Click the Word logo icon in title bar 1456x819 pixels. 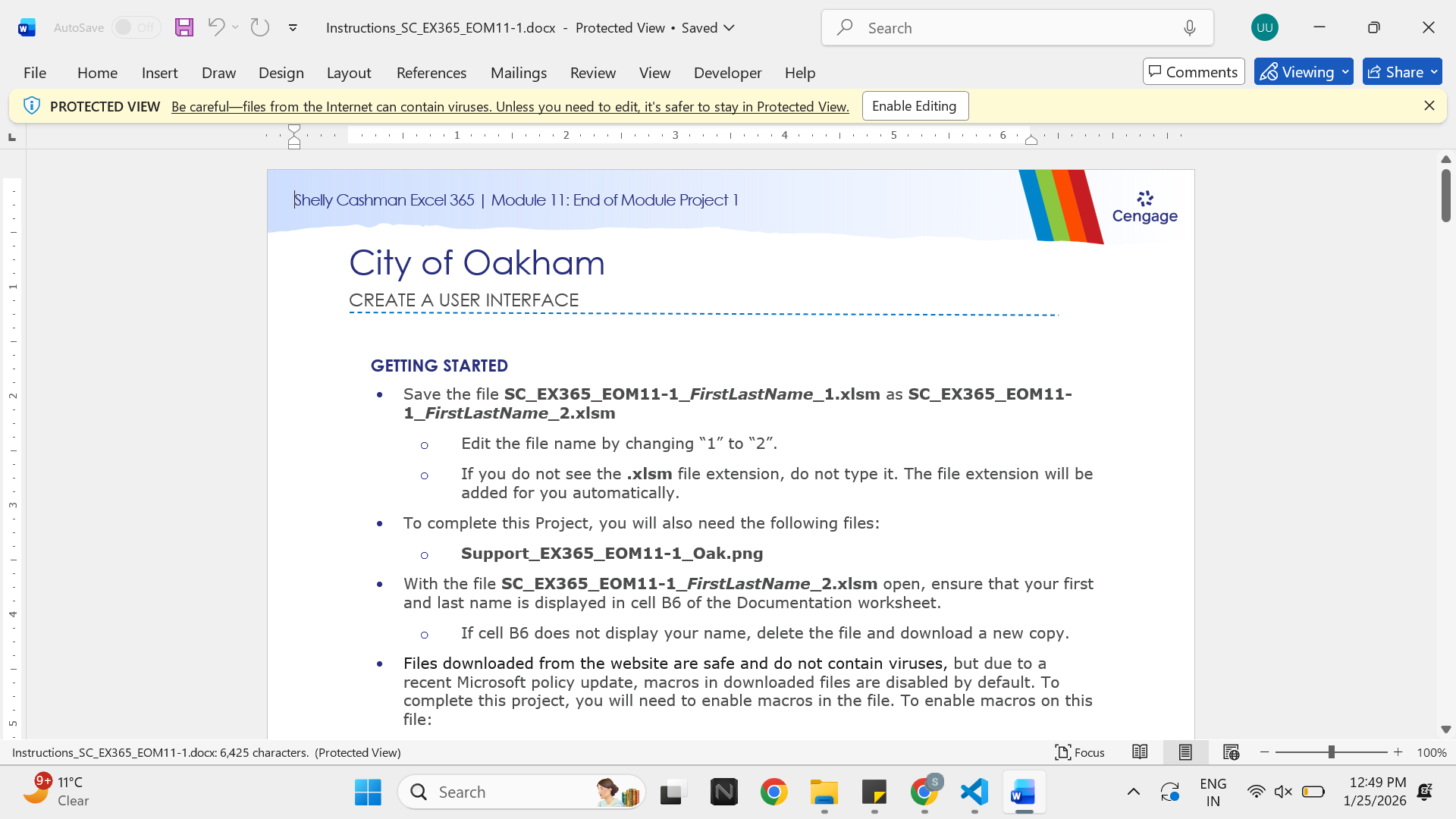pos(27,28)
